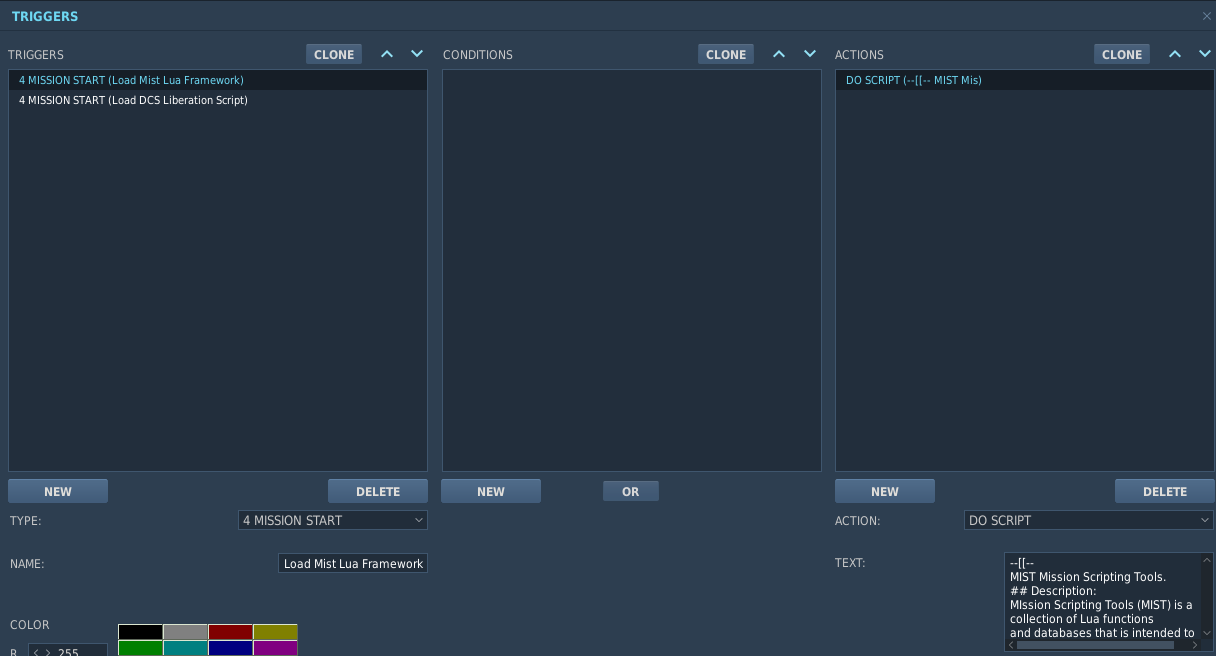Select the green color swatch
The height and width of the screenshot is (656, 1216).
(141, 648)
